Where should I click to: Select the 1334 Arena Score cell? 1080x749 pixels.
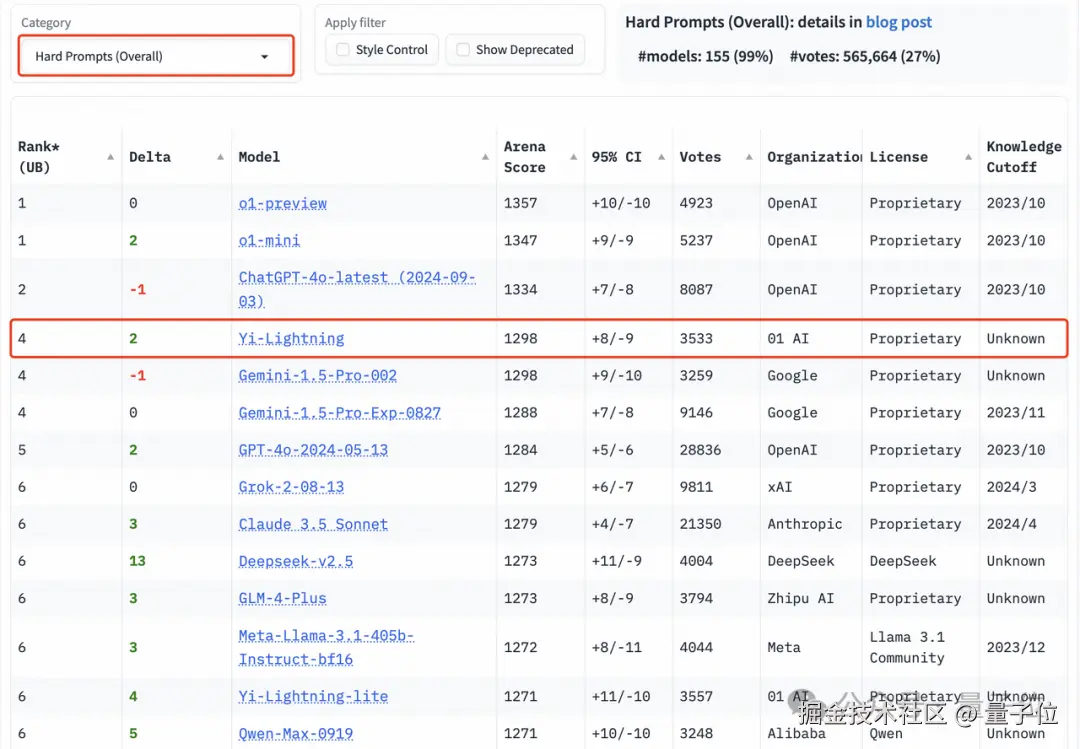click(520, 289)
